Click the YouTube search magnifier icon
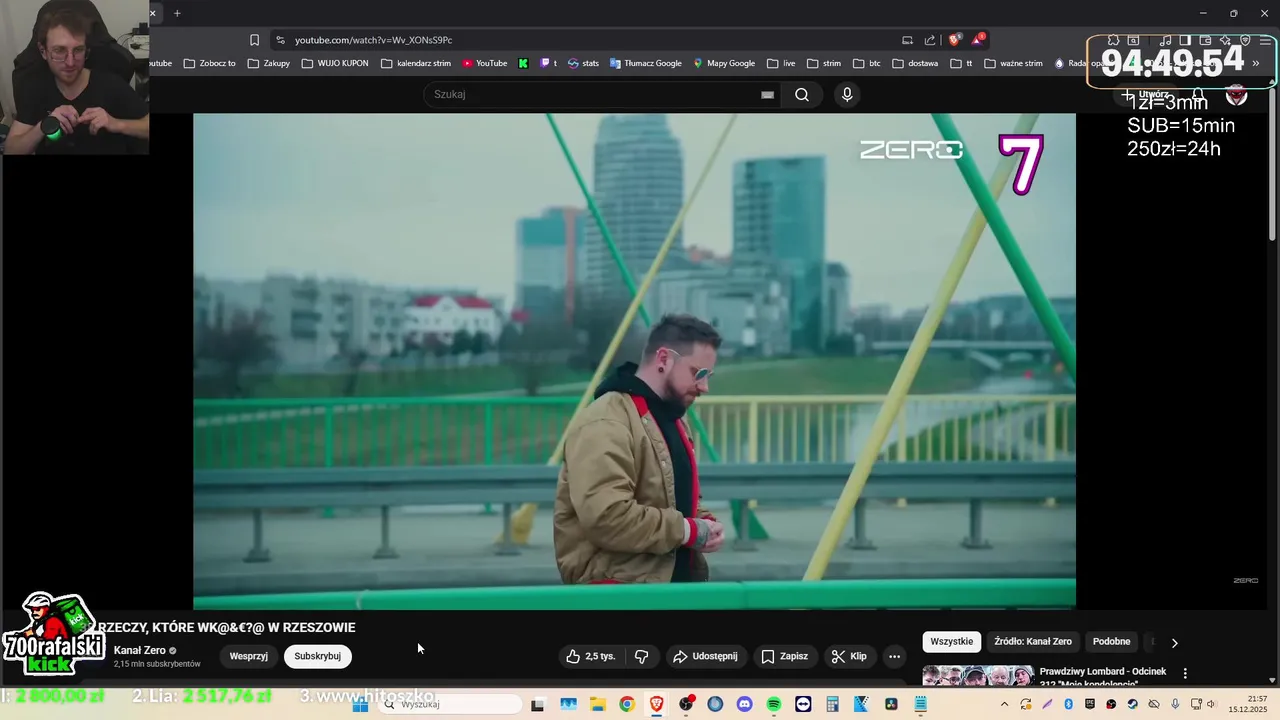Image resolution: width=1280 pixels, height=720 pixels. click(x=802, y=94)
